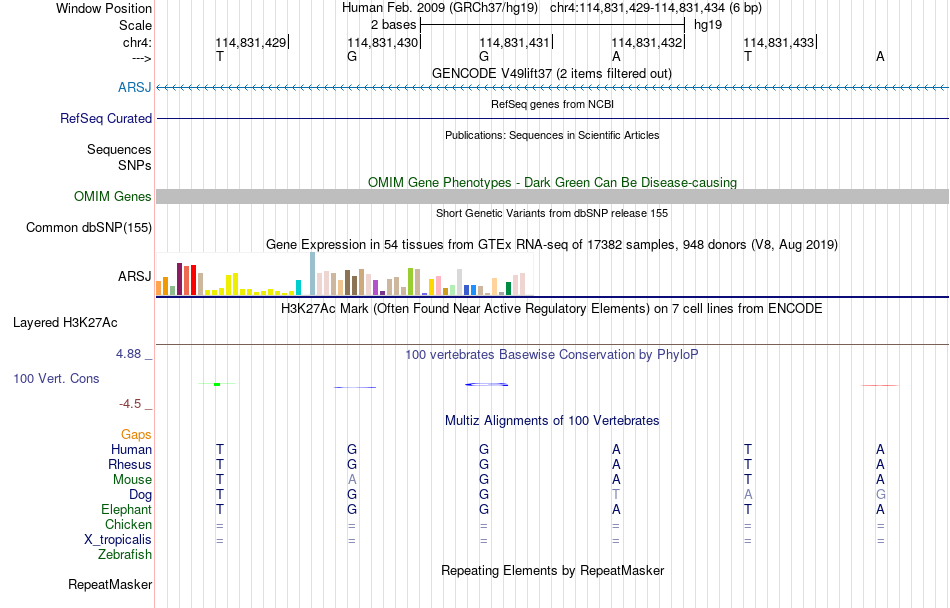
Task: Open the OMIM Genes track label
Action: pyautogui.click(x=113, y=197)
